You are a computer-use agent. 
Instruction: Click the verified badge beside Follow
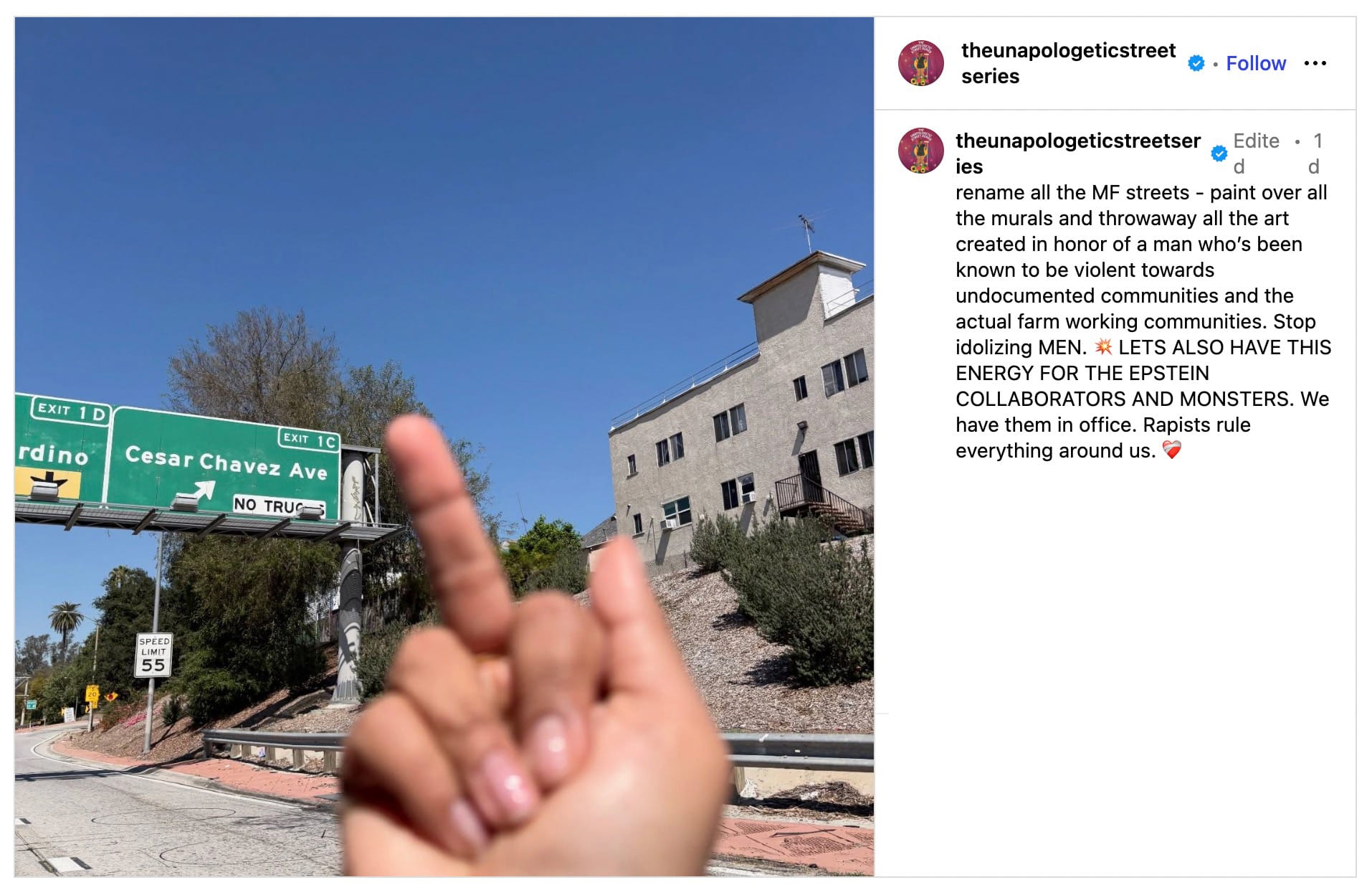(1196, 63)
